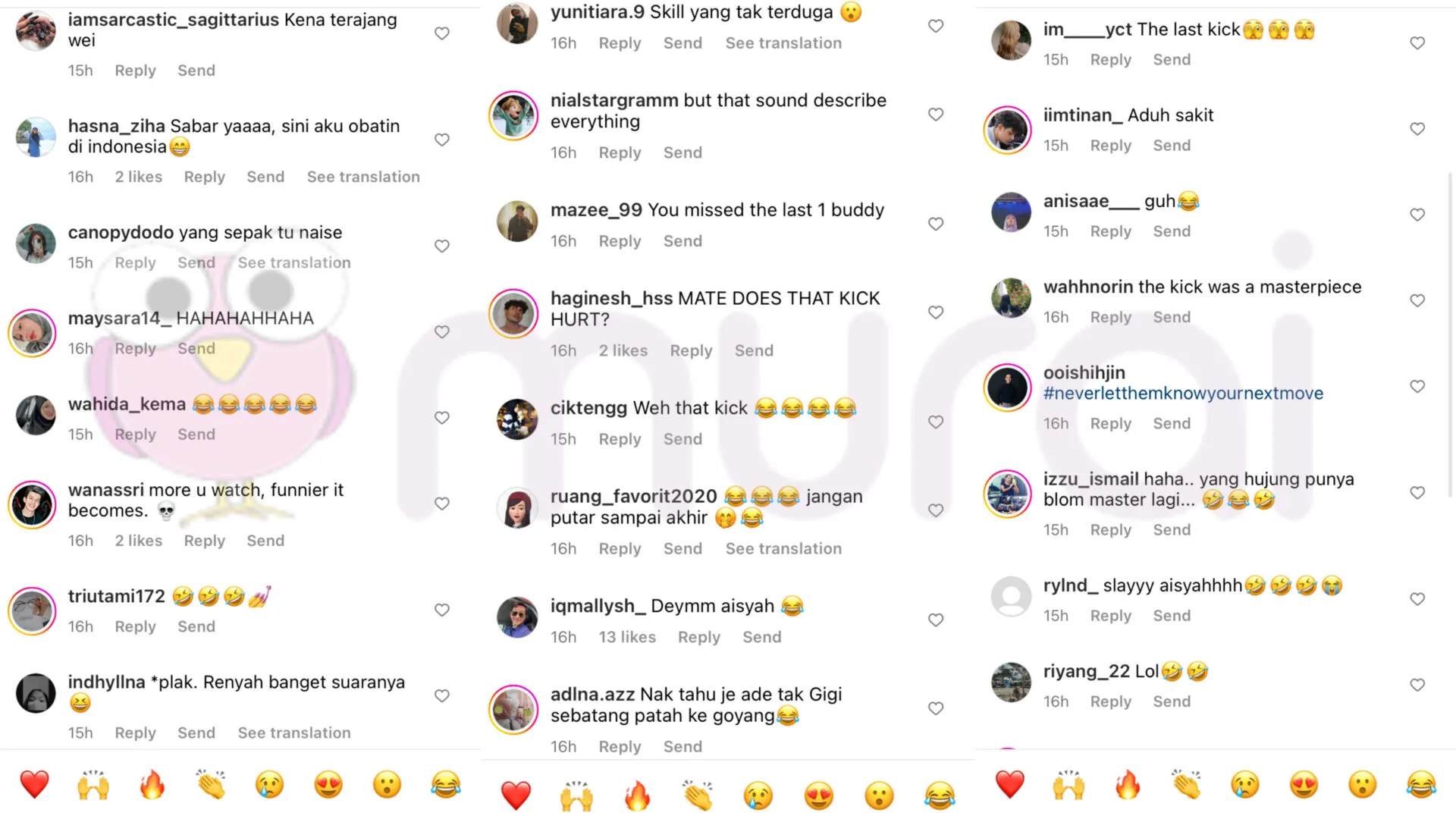Like wahhnorin's masterpiece comment

[1417, 300]
